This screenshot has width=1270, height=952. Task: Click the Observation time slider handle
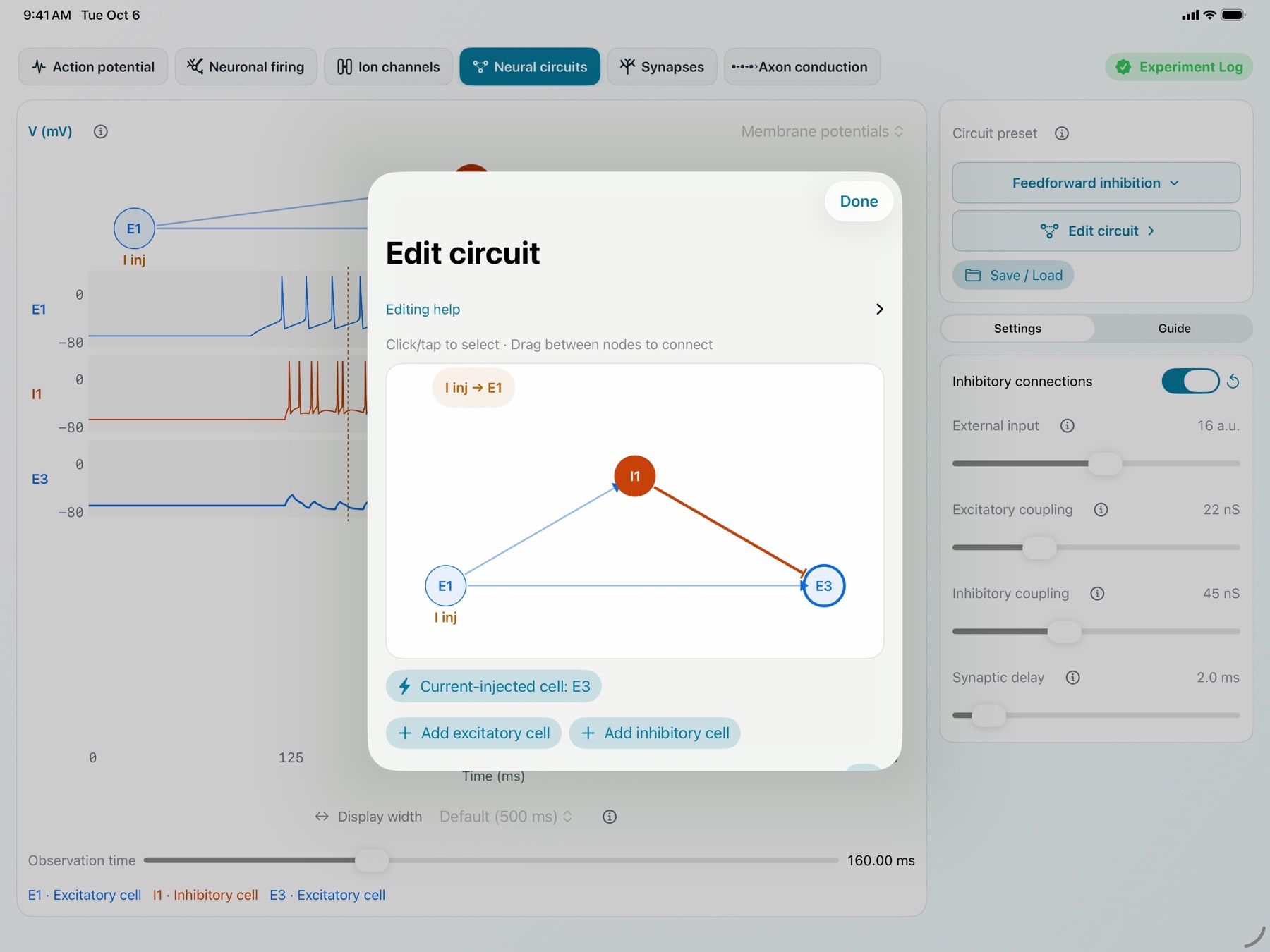(x=371, y=860)
